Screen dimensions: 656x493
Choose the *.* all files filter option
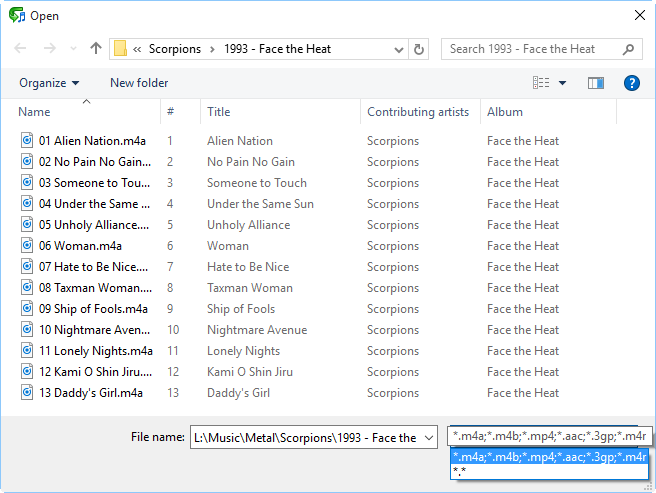[x=549, y=472]
